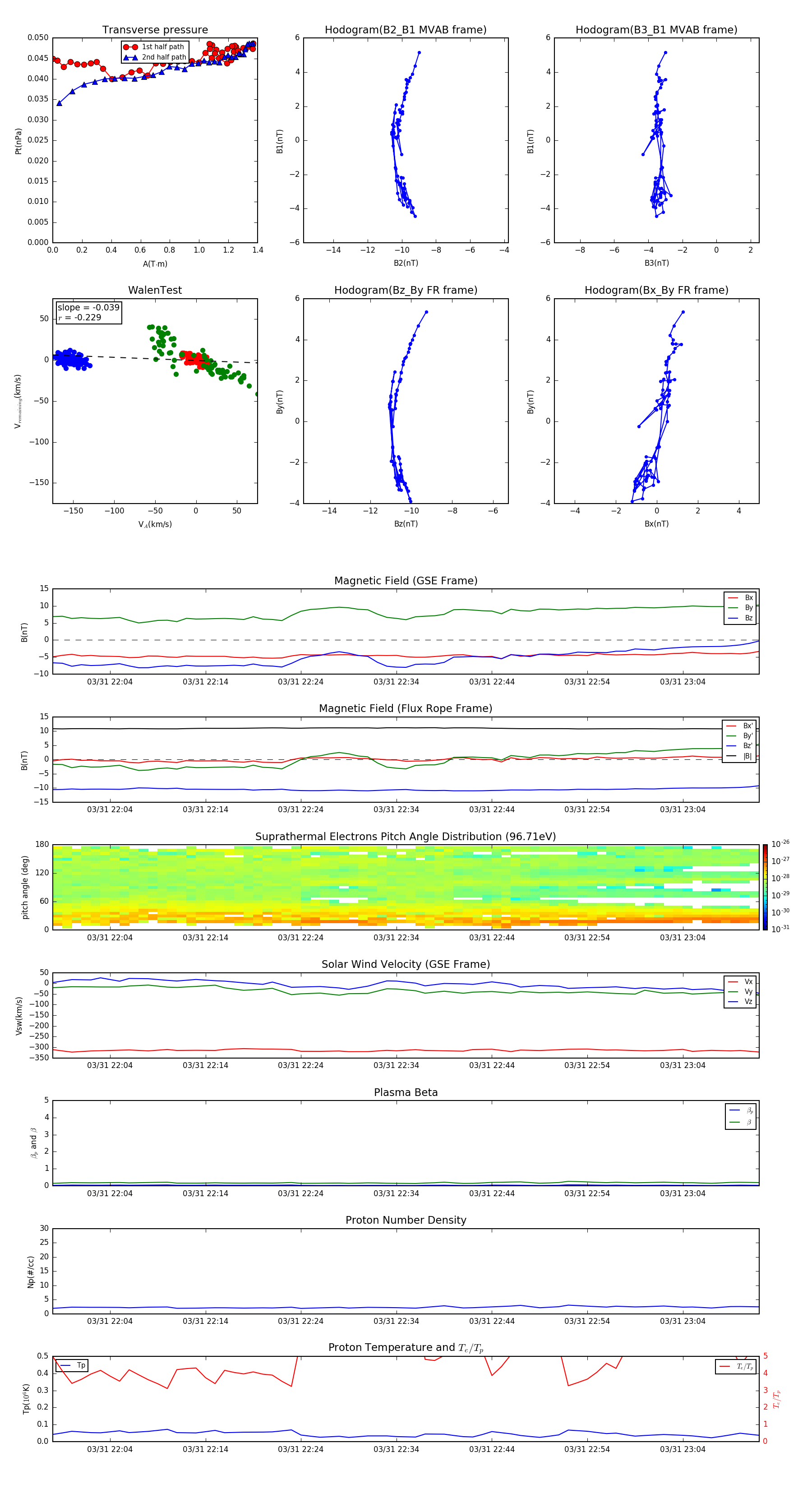Click the 03/31 23:04 tick under Proton Temperature plot

[x=683, y=1449]
